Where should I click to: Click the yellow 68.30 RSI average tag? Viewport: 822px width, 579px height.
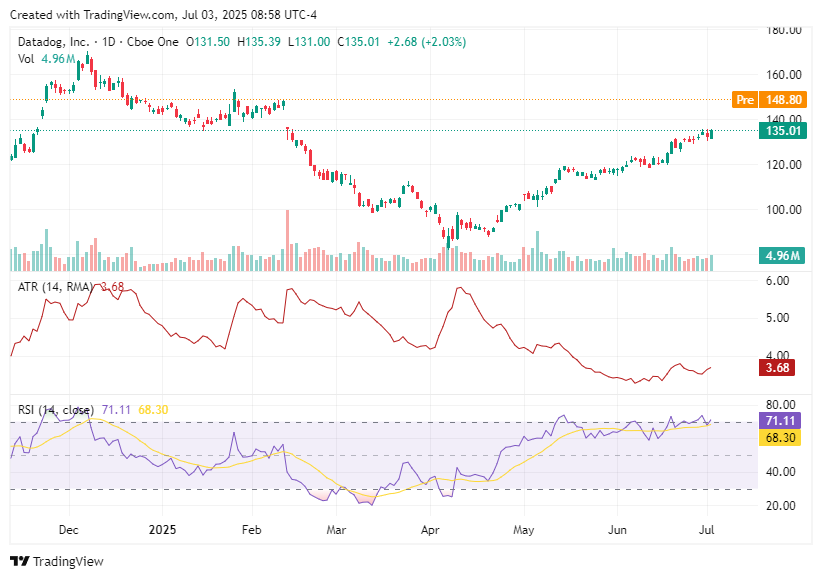(x=780, y=437)
